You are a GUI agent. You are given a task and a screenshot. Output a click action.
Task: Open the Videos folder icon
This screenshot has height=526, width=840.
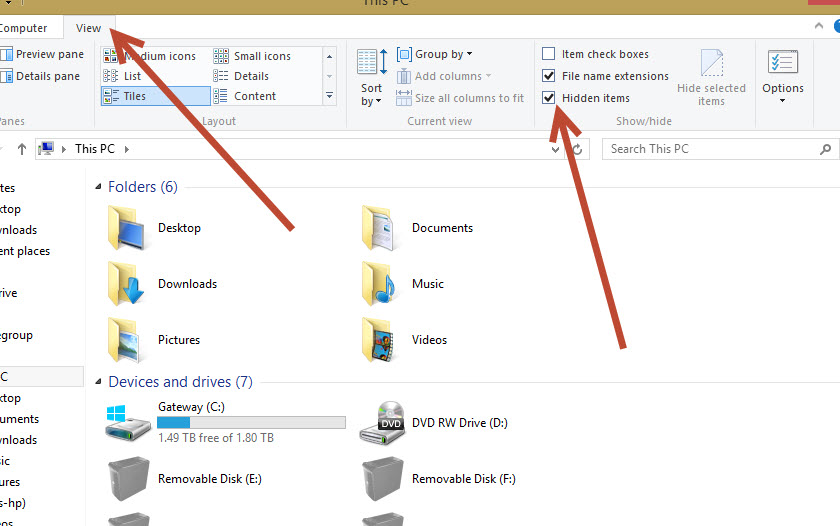tap(381, 340)
